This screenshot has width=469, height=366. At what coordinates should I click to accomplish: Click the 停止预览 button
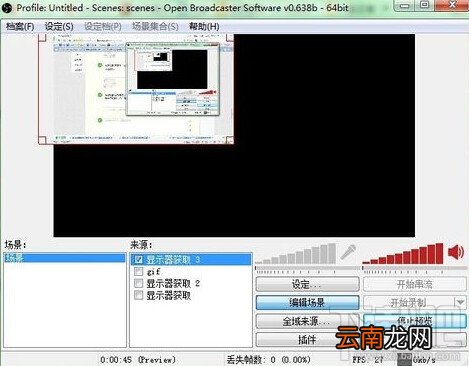[415, 321]
